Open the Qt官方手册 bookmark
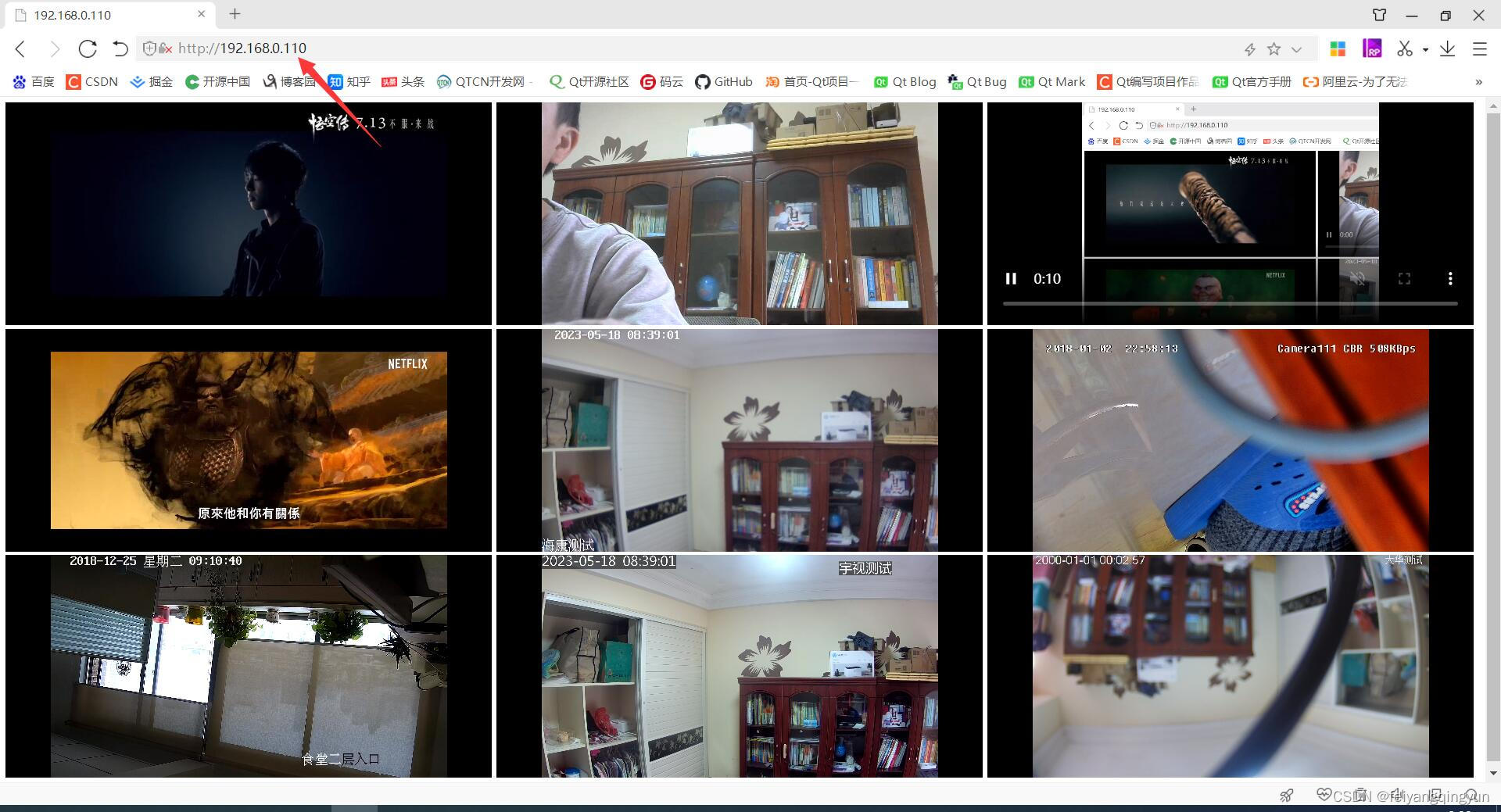The height and width of the screenshot is (812, 1501). pos(1252,81)
